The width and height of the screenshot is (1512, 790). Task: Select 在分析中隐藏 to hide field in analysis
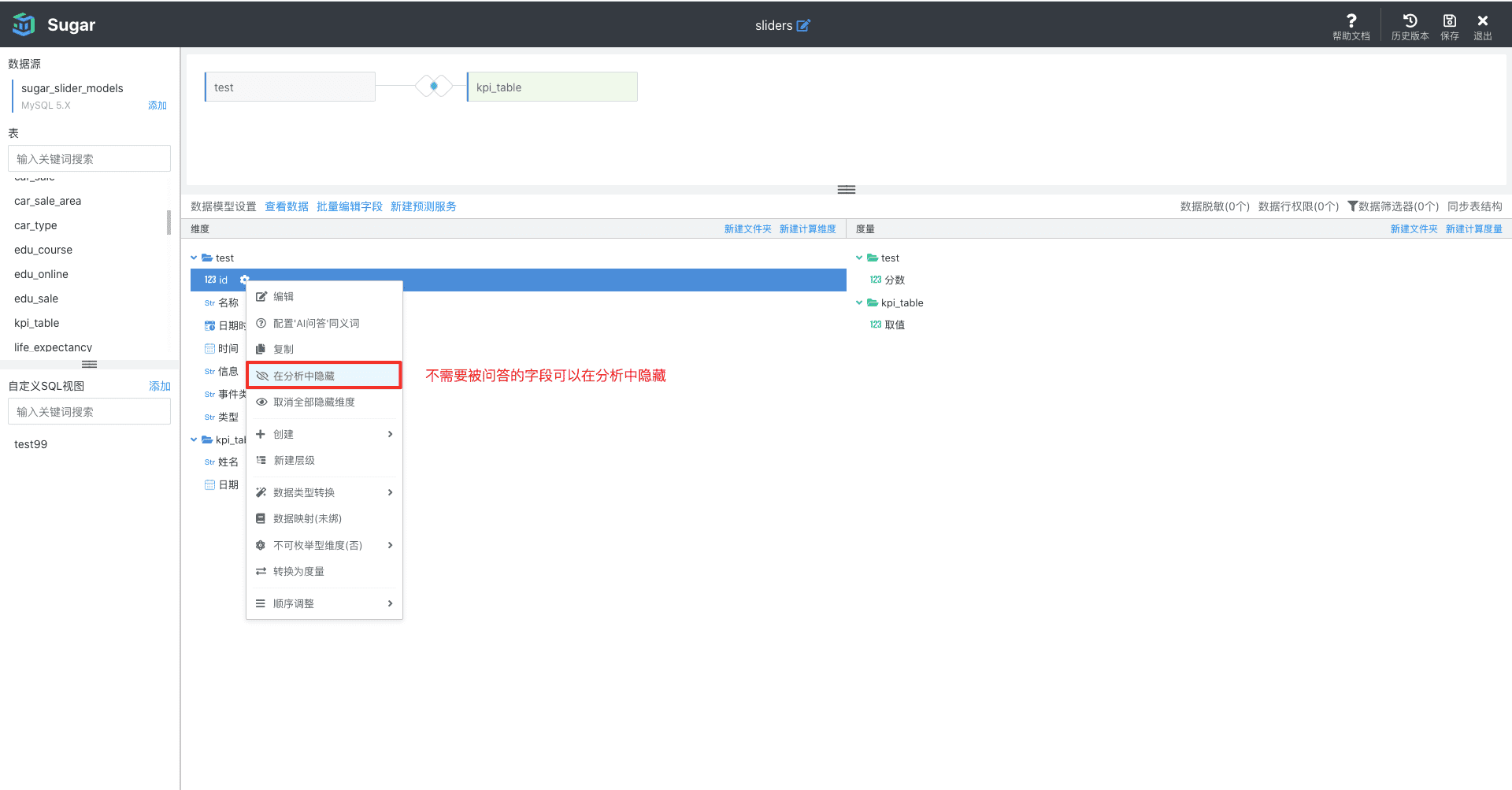(x=324, y=376)
